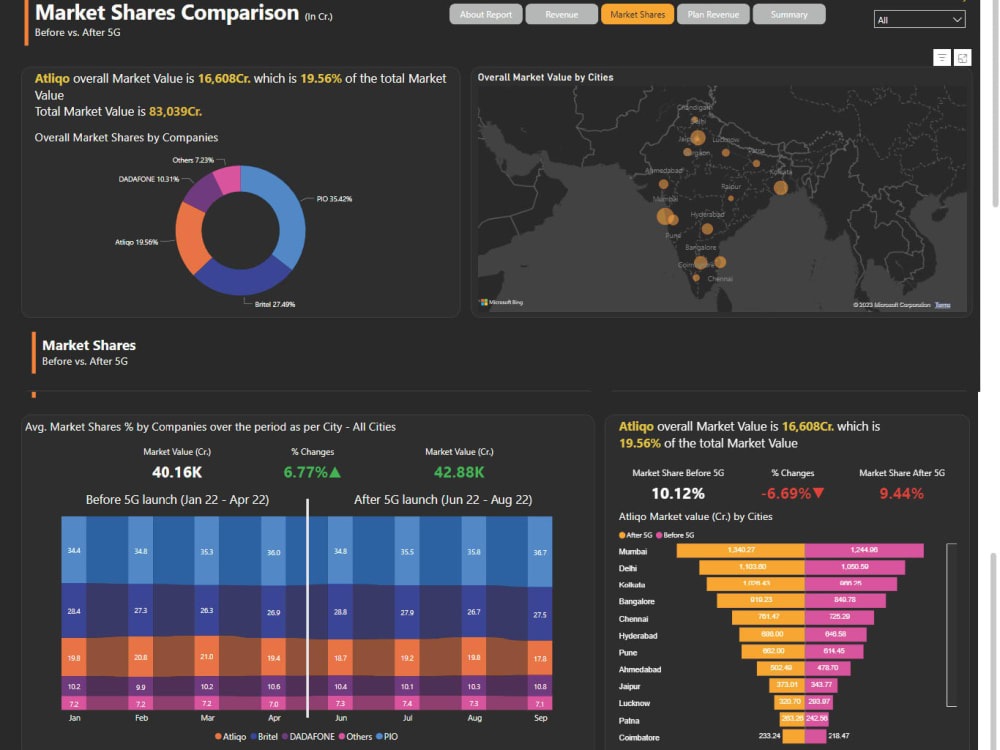Select the Patna bubble on the map

[x=756, y=164]
